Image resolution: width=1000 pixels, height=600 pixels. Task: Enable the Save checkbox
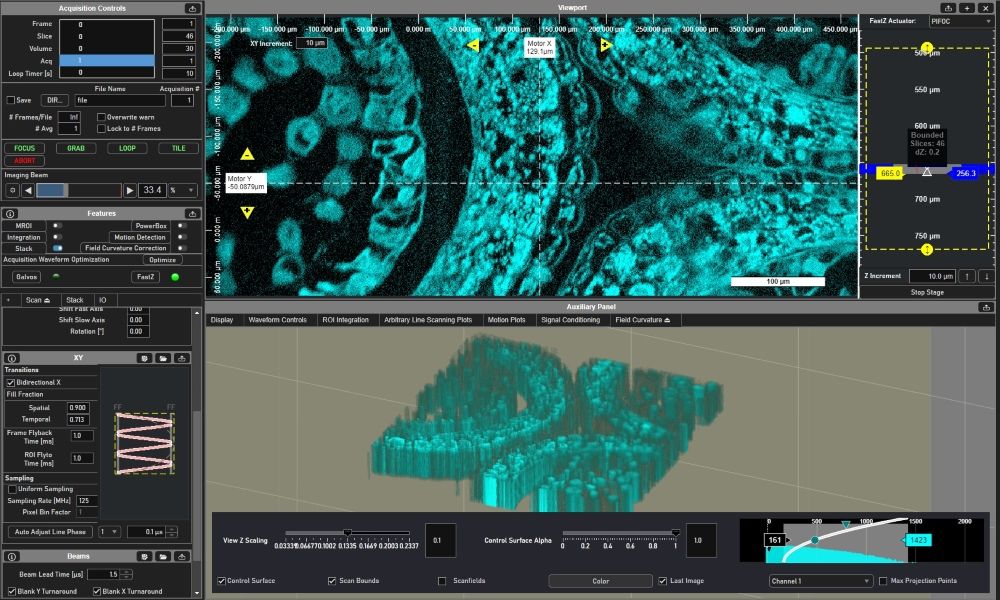click(11, 100)
